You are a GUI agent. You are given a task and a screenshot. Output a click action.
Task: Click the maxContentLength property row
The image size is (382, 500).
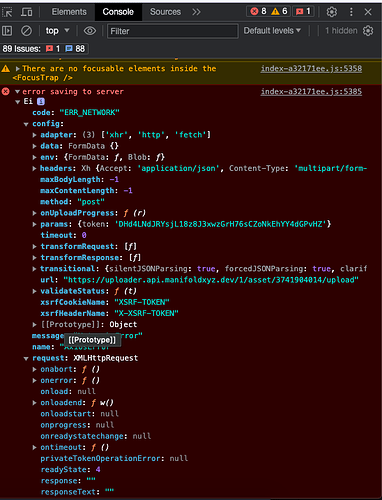[86, 191]
